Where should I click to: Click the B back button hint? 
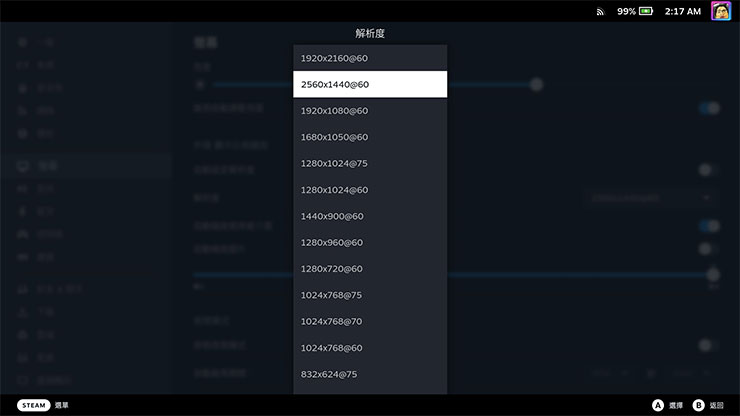[x=698, y=405]
